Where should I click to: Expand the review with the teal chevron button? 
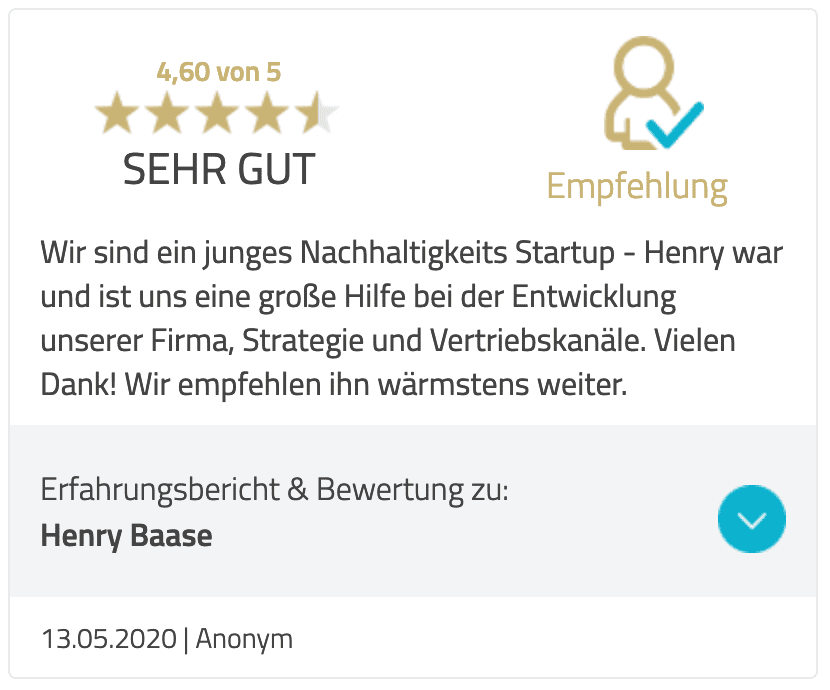click(x=752, y=519)
